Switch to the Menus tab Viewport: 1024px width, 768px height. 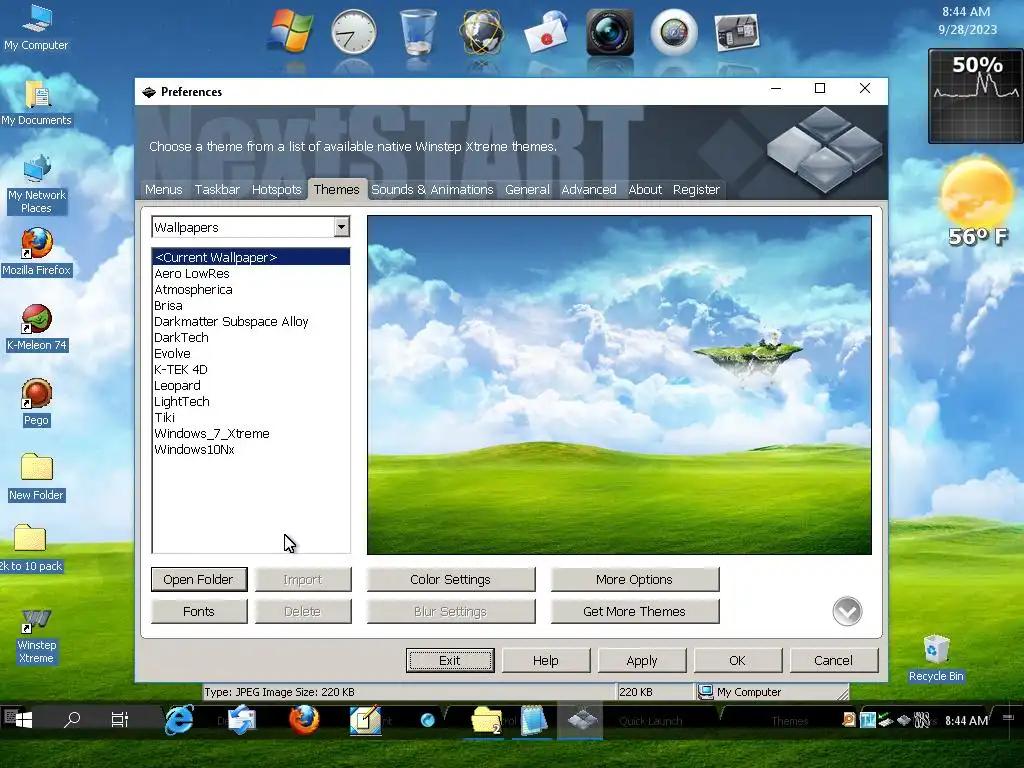(x=163, y=189)
